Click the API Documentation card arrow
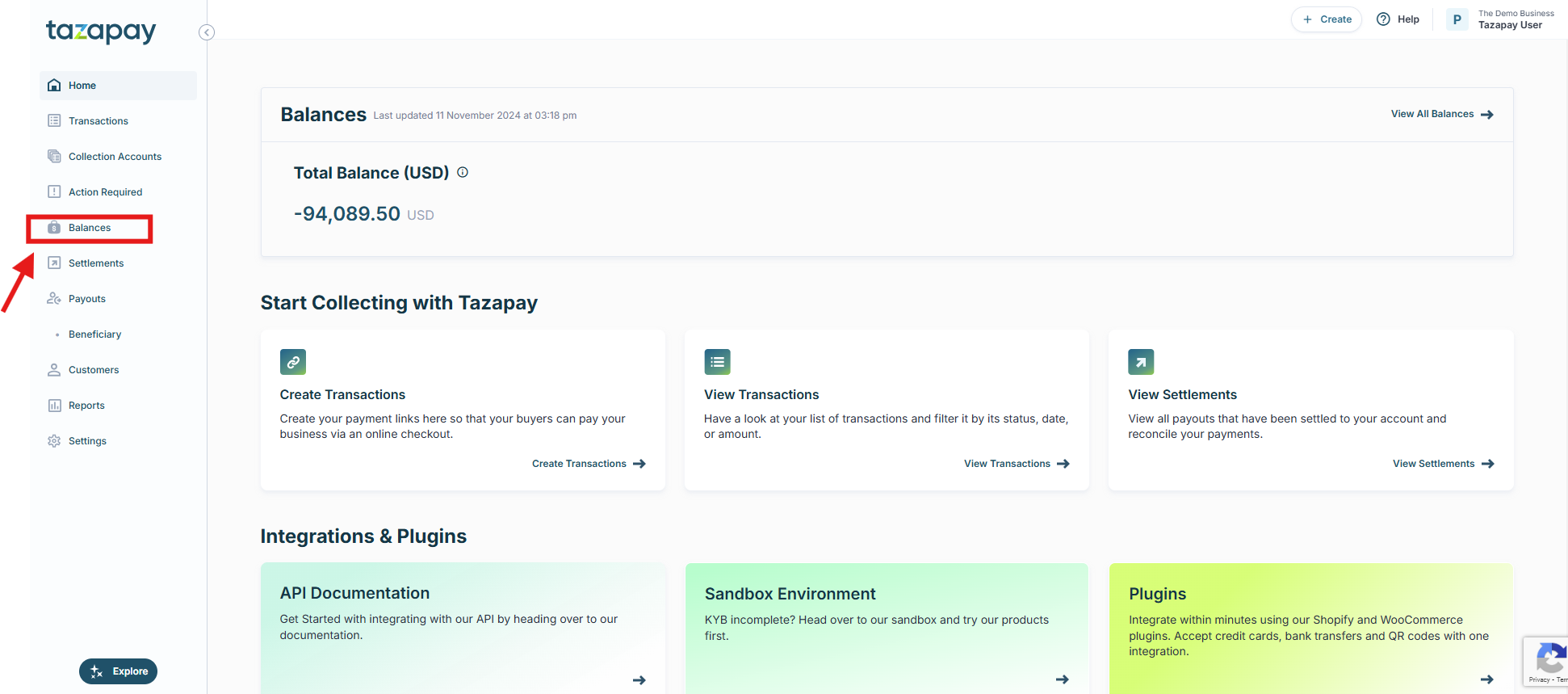Image resolution: width=1568 pixels, height=694 pixels. 639,680
